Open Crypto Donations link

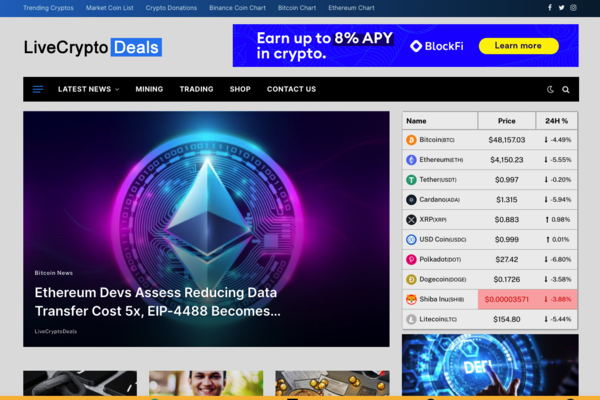(171, 8)
